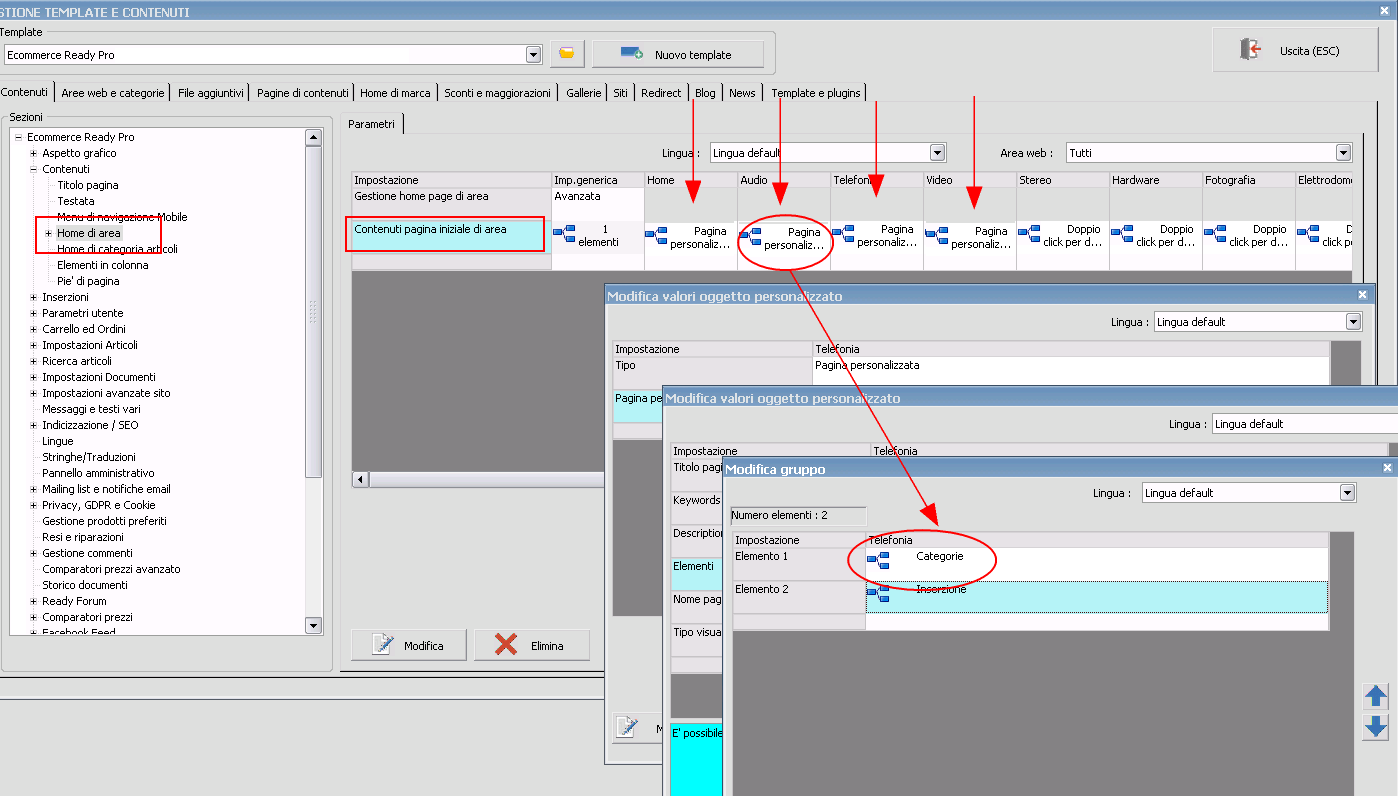Open the Template combo box dropdown arrow
The height and width of the screenshot is (796, 1398).
[533, 55]
